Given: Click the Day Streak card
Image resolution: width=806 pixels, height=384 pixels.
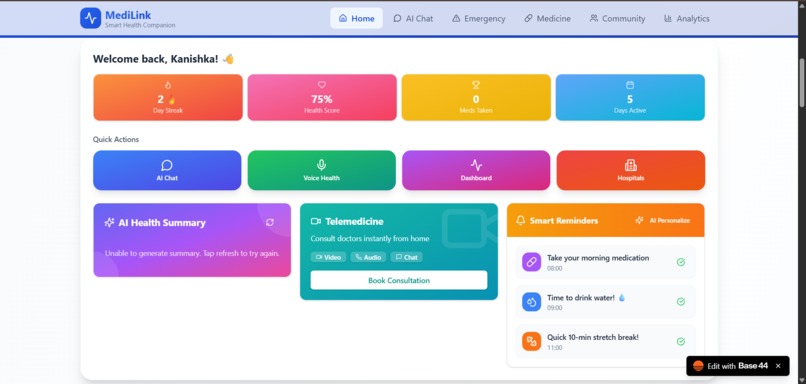Looking at the screenshot, I should click(168, 98).
